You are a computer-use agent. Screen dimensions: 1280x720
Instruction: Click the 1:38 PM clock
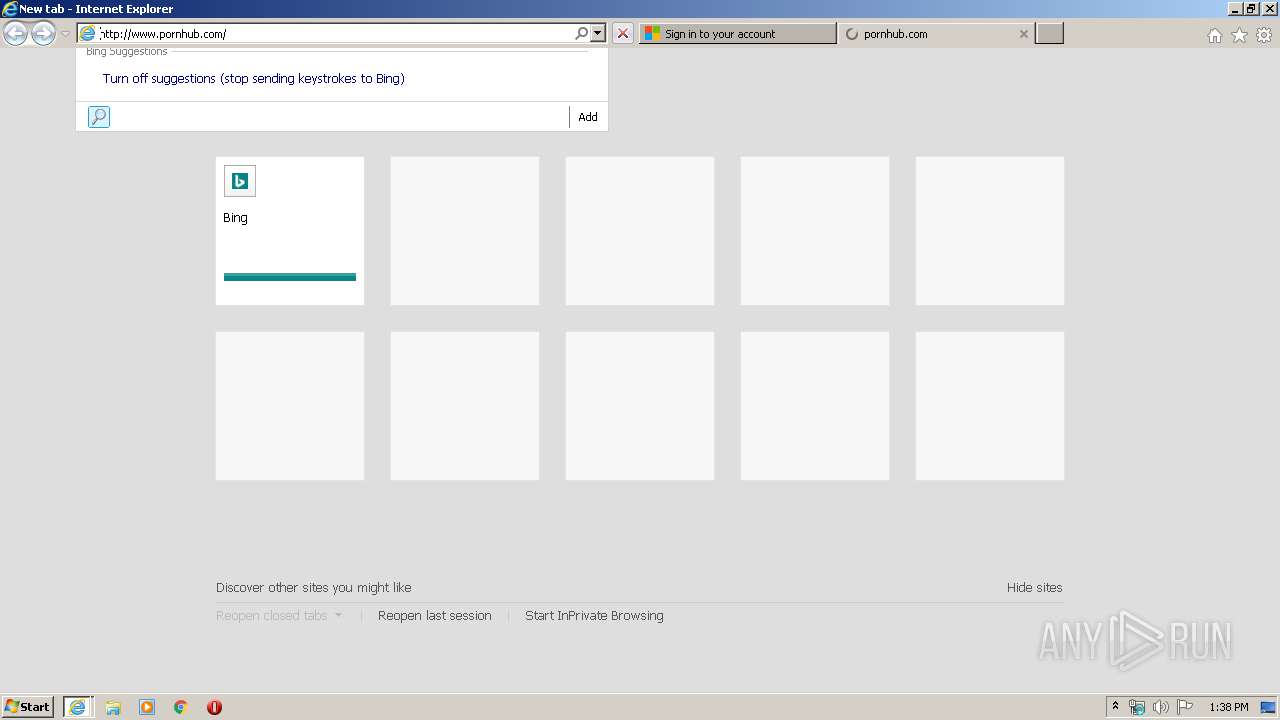pos(1229,707)
